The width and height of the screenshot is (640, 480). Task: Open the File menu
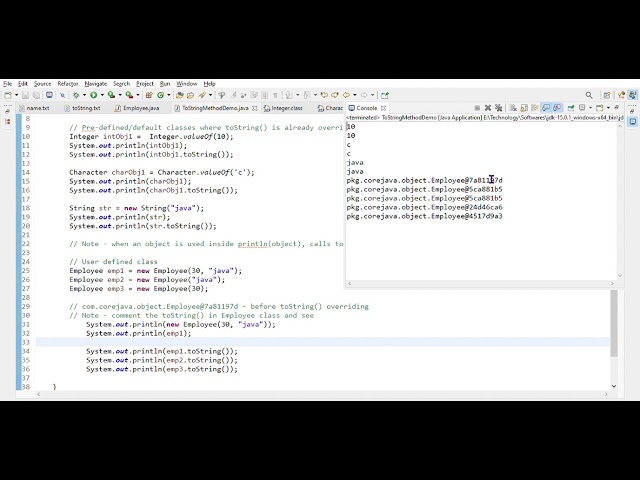pos(7,84)
